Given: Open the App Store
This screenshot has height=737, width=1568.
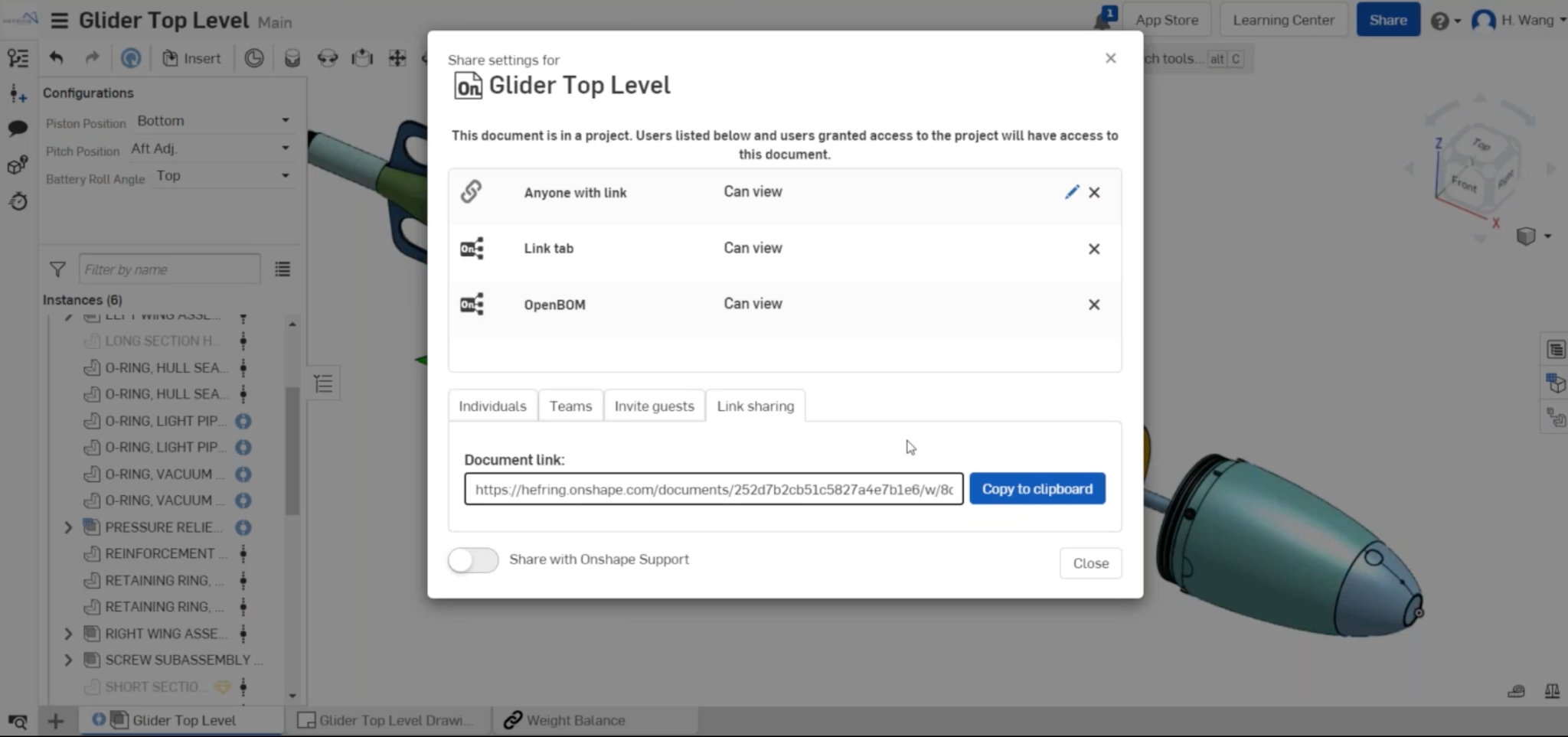Looking at the screenshot, I should point(1167,20).
